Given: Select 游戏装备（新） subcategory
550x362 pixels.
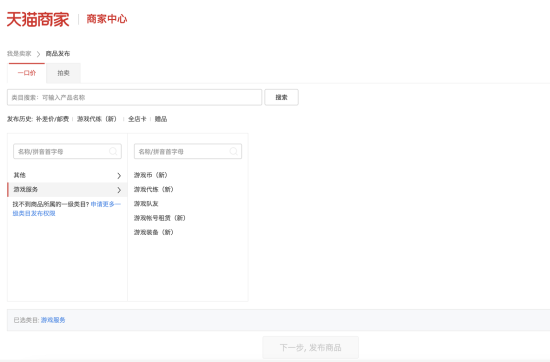Looking at the screenshot, I should tap(154, 232).
